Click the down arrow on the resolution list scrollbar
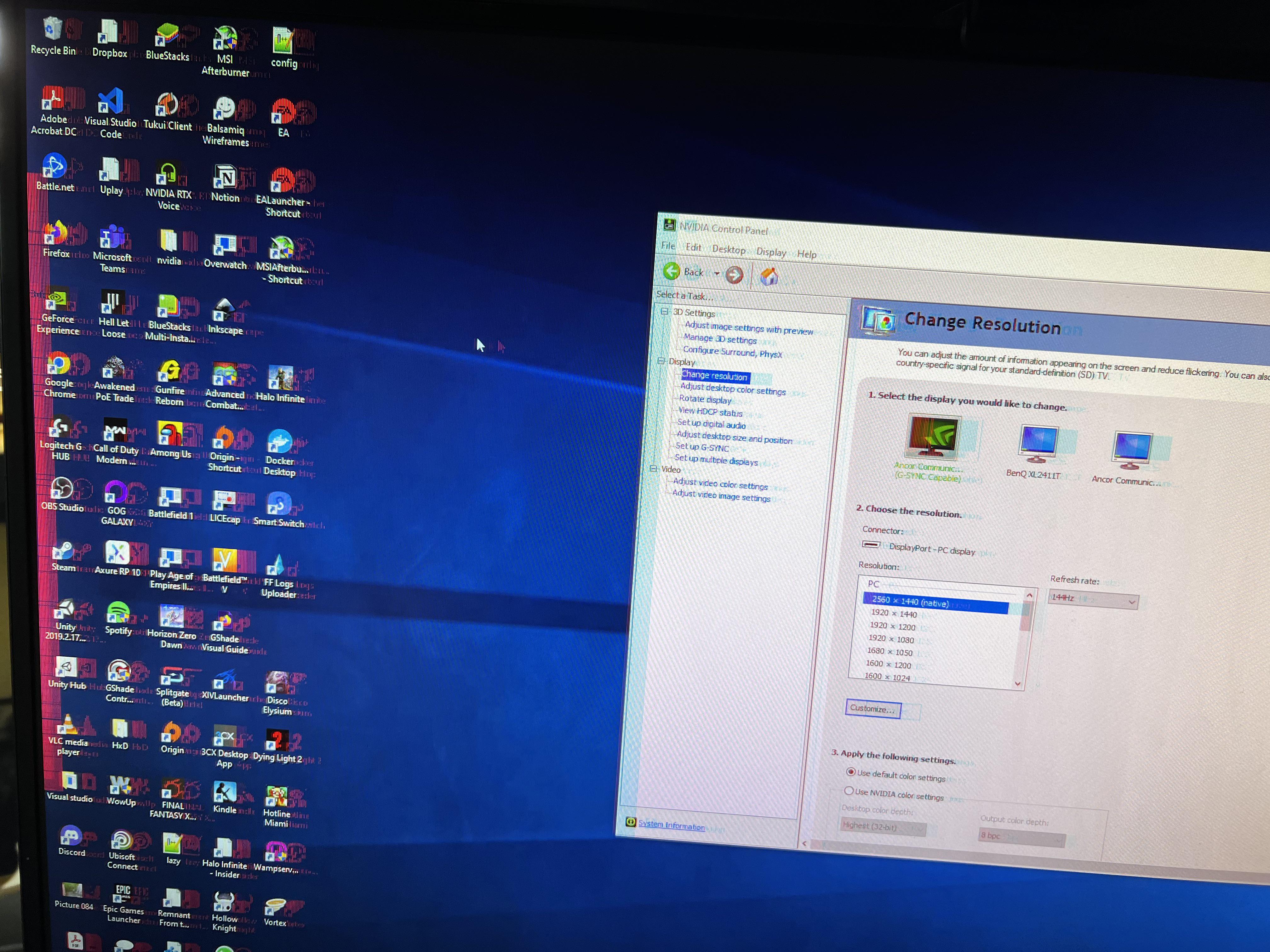This screenshot has width=1270, height=952. [x=1017, y=683]
